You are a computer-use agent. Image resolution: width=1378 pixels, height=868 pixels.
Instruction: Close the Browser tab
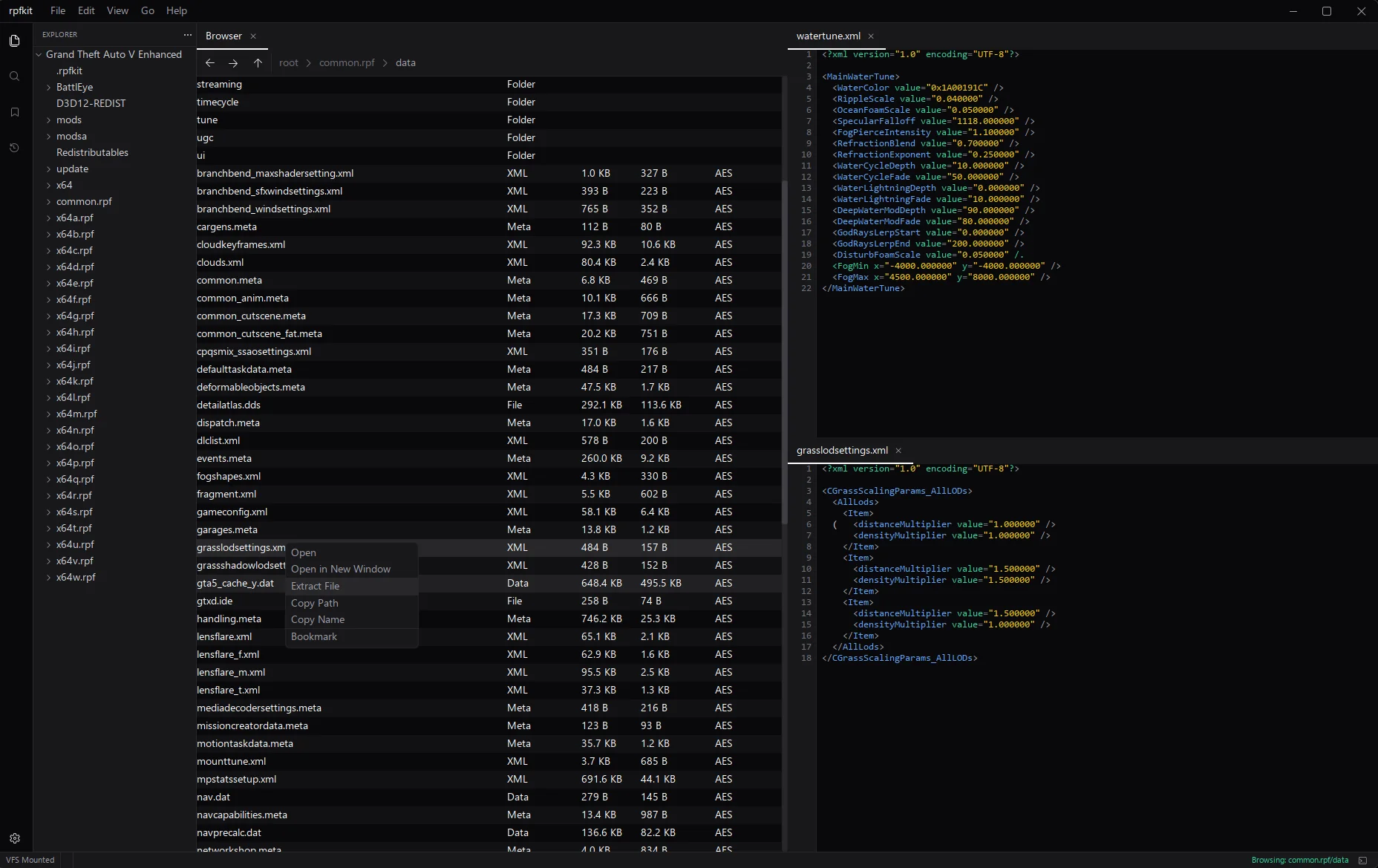(253, 36)
